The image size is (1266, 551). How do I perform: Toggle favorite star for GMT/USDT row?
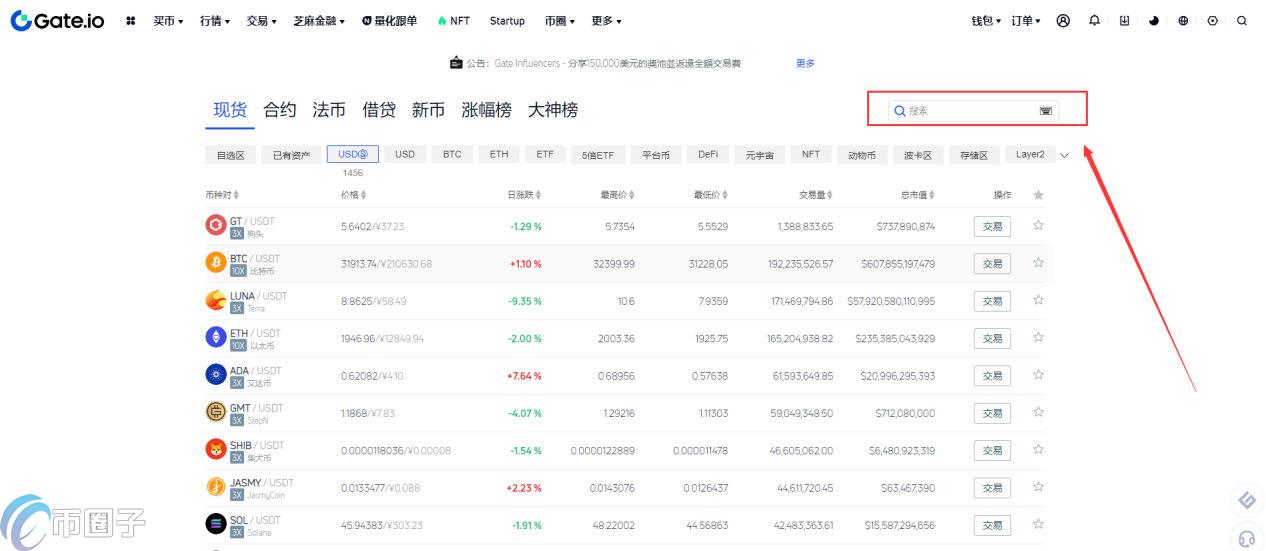point(1038,412)
